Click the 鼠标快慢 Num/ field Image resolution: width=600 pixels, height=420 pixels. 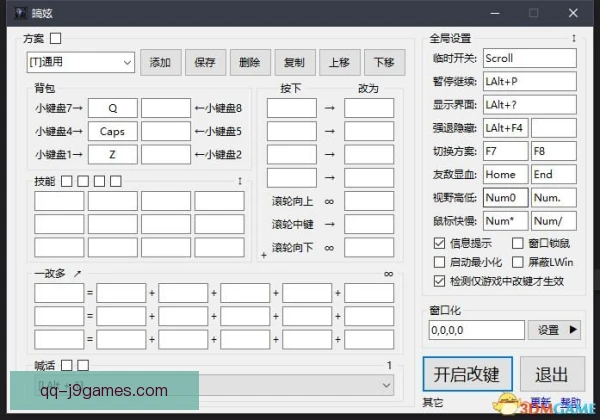pos(554,221)
